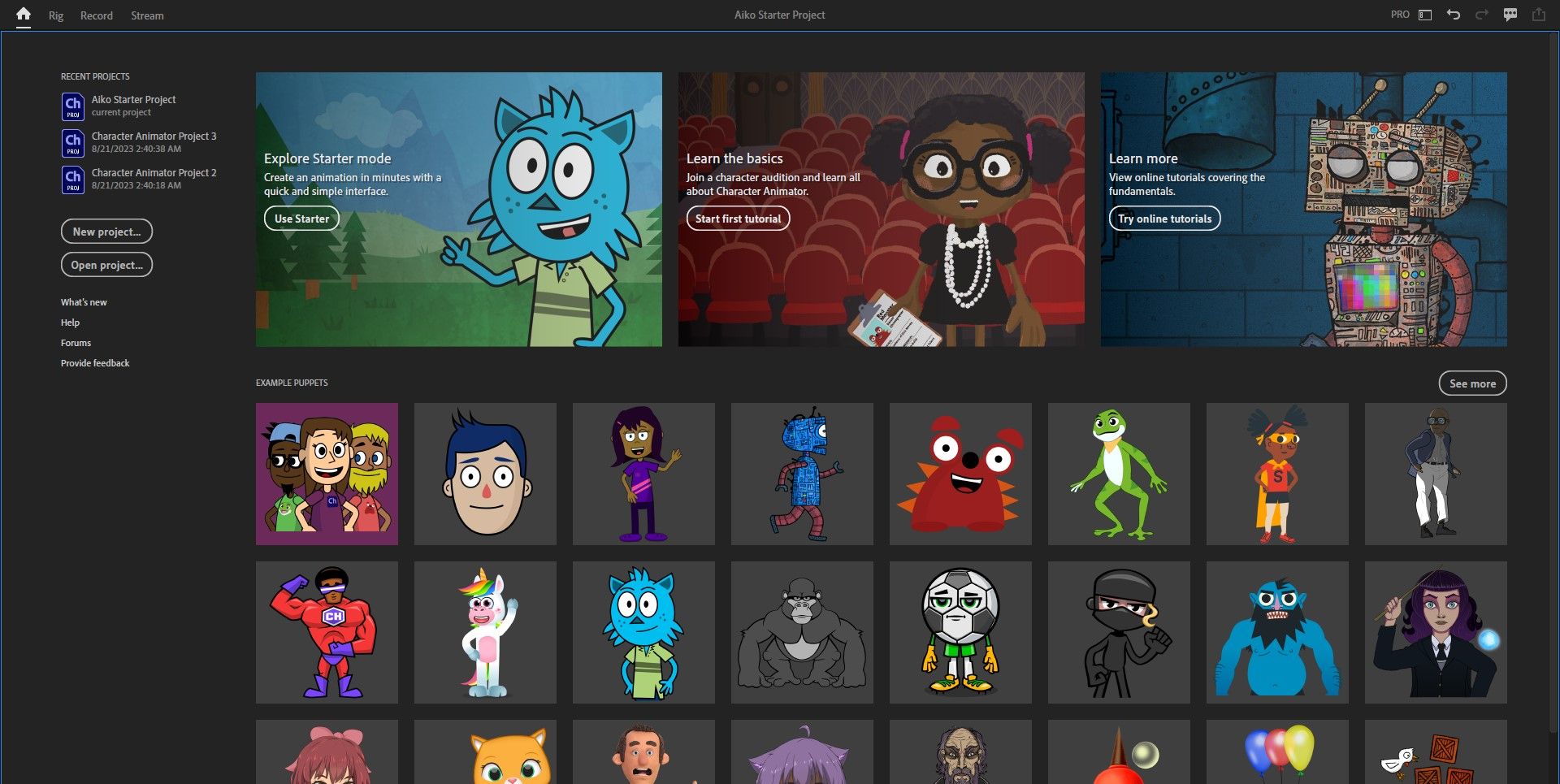Open the Forums link
This screenshot has height=784, width=1560.
[x=76, y=343]
